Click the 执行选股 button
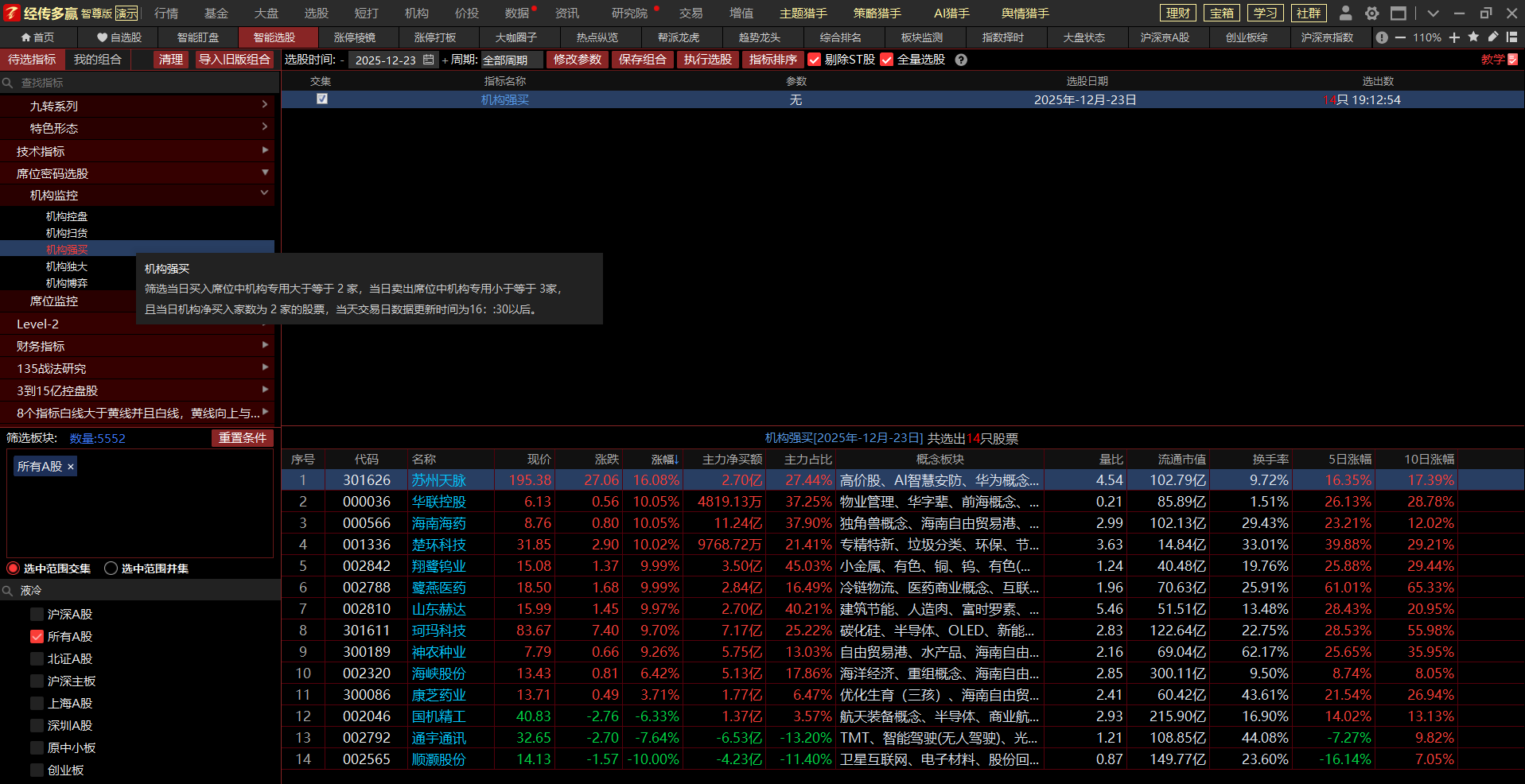1525x784 pixels. tap(707, 60)
